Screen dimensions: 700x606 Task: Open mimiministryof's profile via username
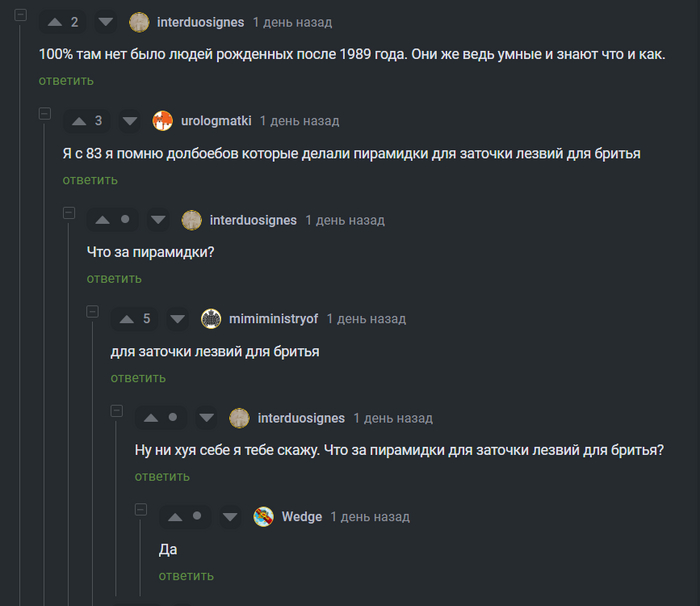pos(273,319)
